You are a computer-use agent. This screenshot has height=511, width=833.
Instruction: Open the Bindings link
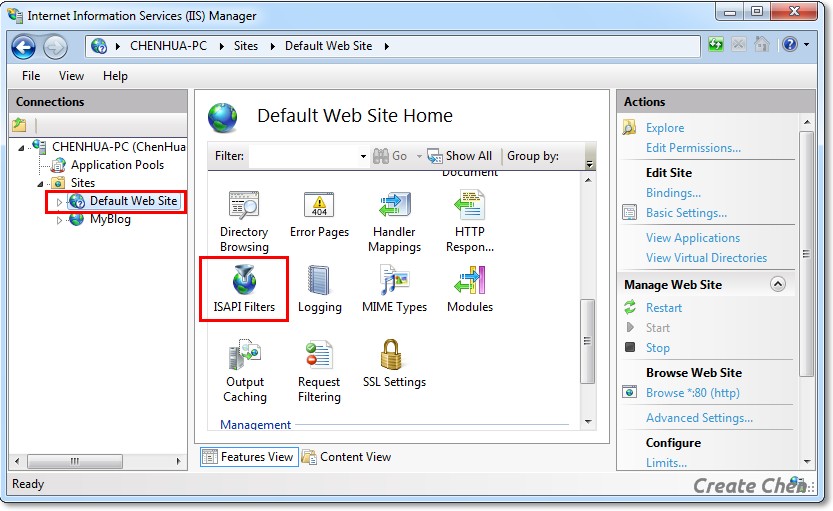[x=673, y=193]
